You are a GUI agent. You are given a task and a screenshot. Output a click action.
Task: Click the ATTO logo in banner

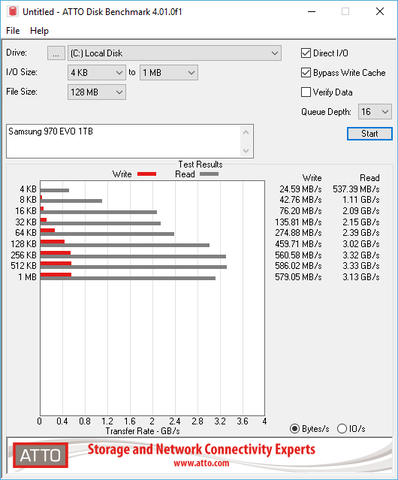coord(40,455)
